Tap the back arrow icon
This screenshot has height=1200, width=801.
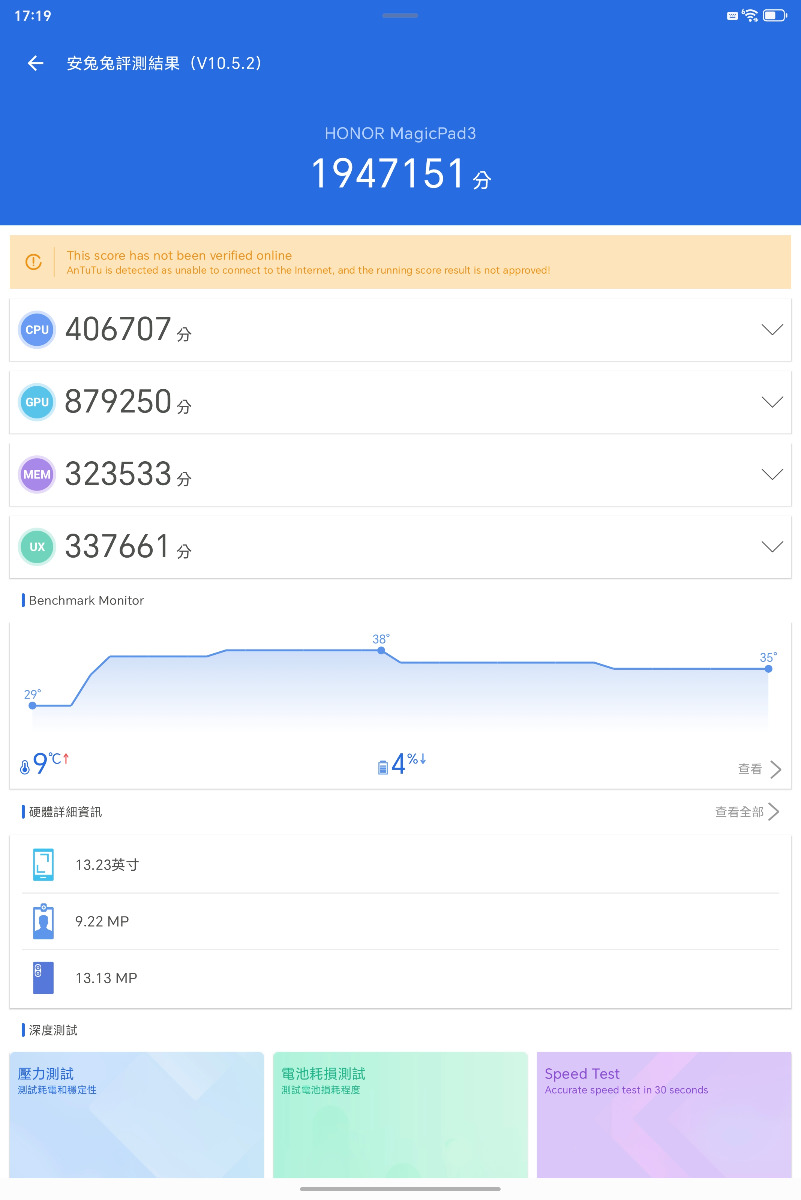pyautogui.click(x=36, y=63)
